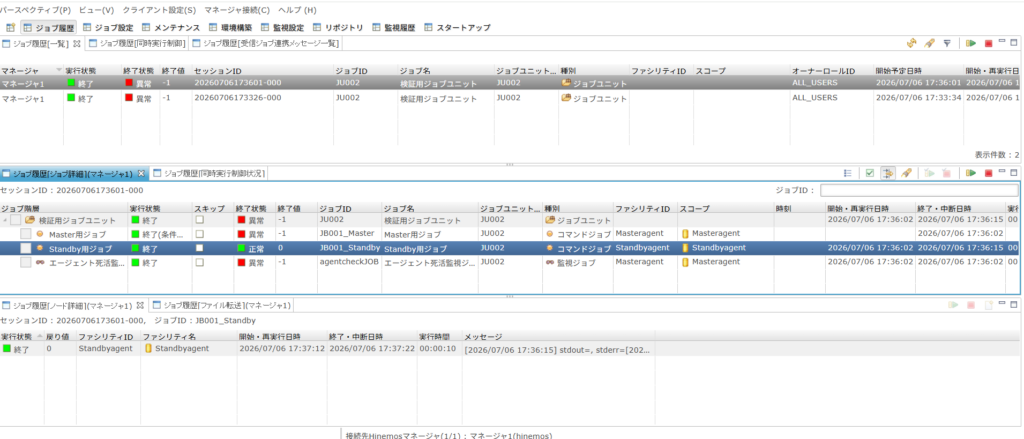The width and height of the screenshot is (1024, 439).
Task: Click red stop icon in job history list toolbar
Action: point(988,44)
